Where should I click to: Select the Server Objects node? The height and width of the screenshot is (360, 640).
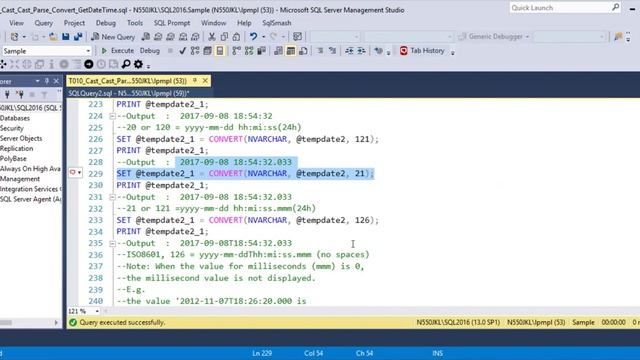click(21, 138)
